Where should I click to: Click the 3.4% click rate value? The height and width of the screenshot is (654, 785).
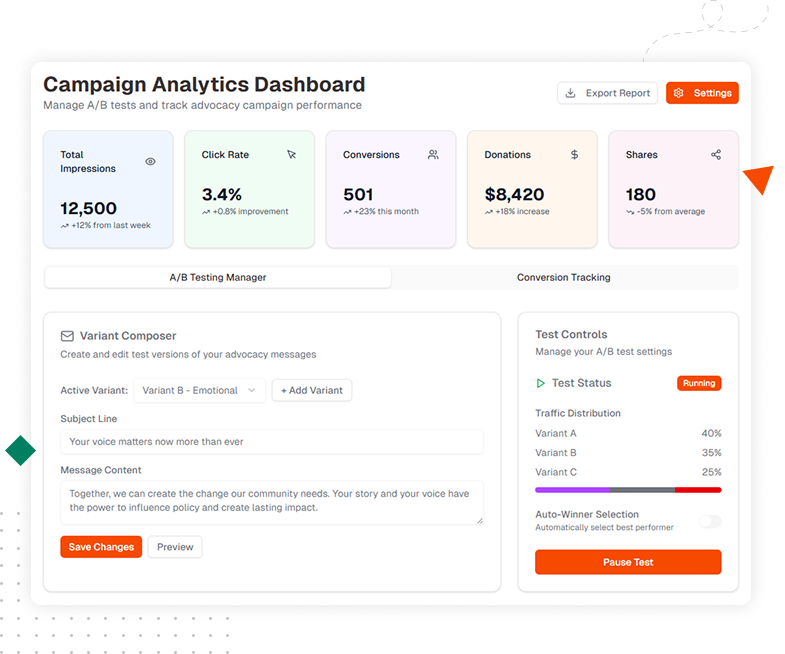(x=222, y=194)
